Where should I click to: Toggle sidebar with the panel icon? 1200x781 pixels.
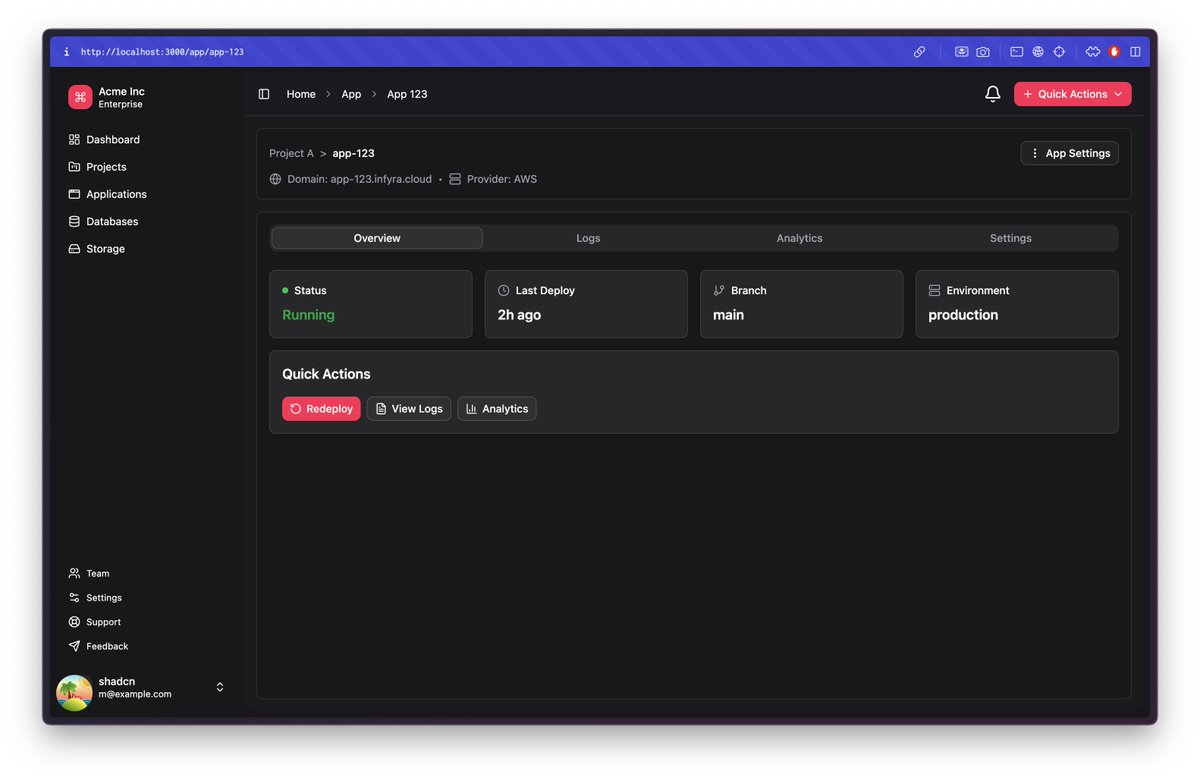pos(264,94)
